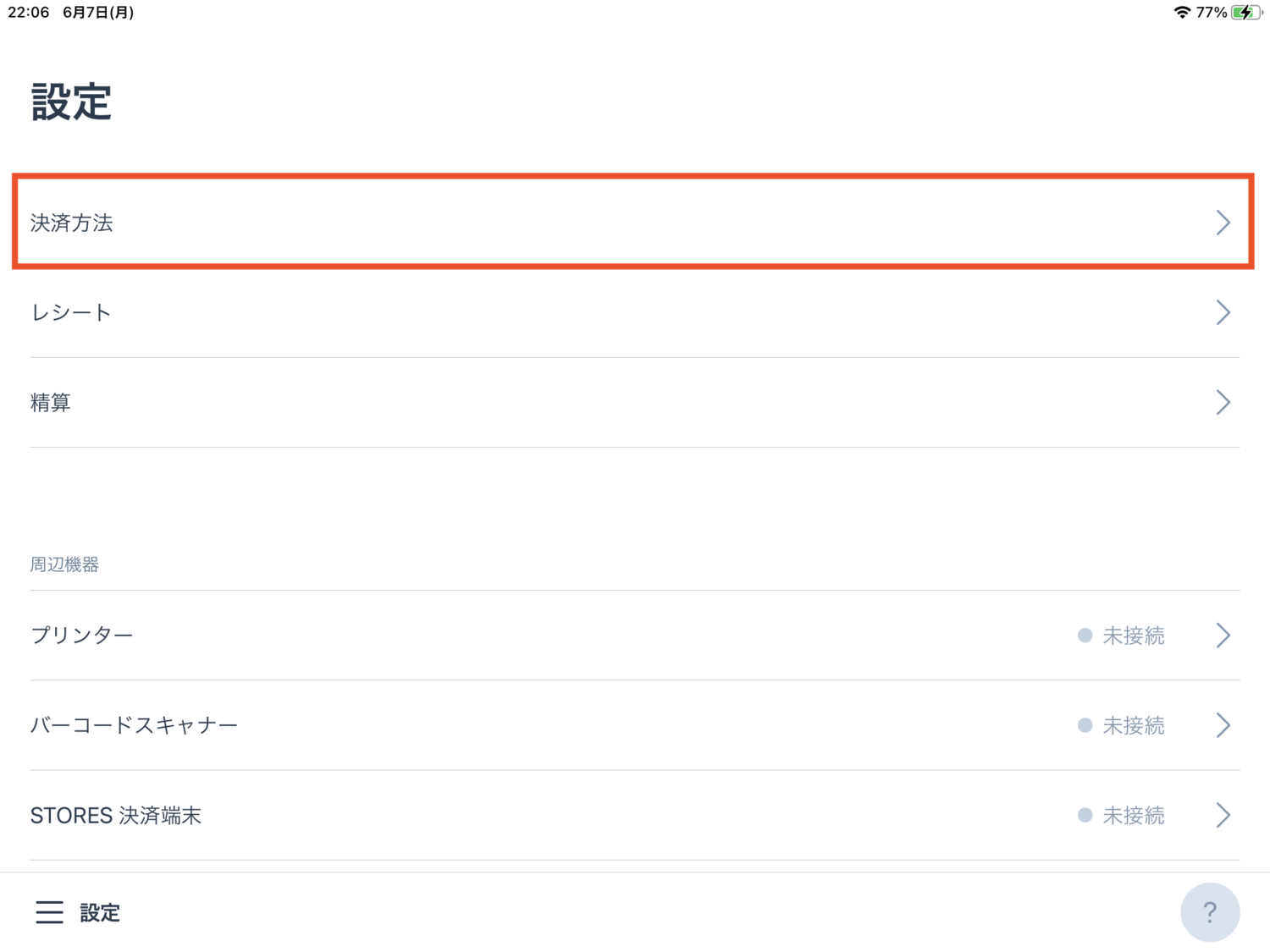
Task: Expand the レシート chevron arrow
Action: click(1223, 312)
